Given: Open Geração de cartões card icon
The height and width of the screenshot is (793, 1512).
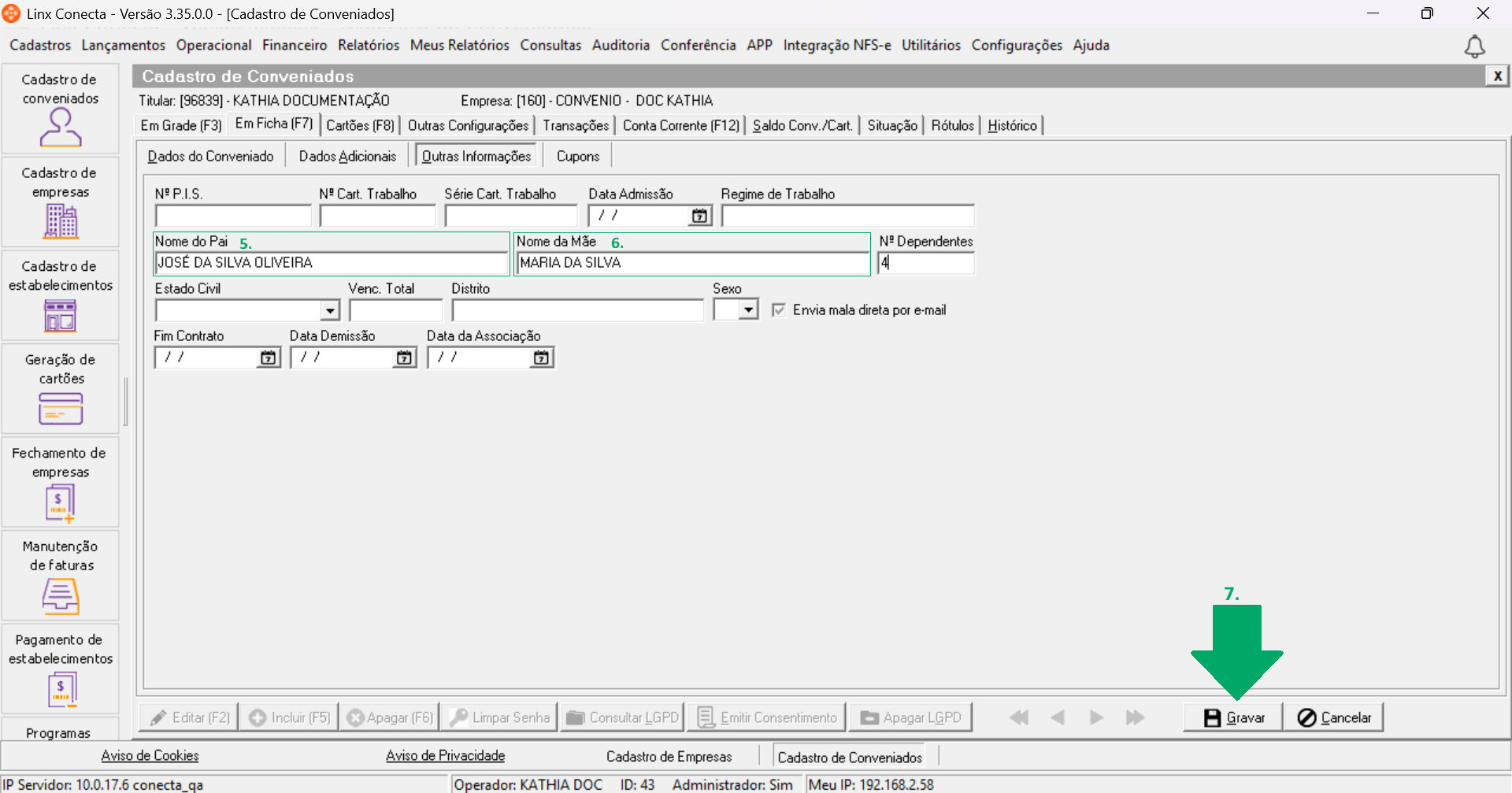Looking at the screenshot, I should pyautogui.click(x=61, y=409).
